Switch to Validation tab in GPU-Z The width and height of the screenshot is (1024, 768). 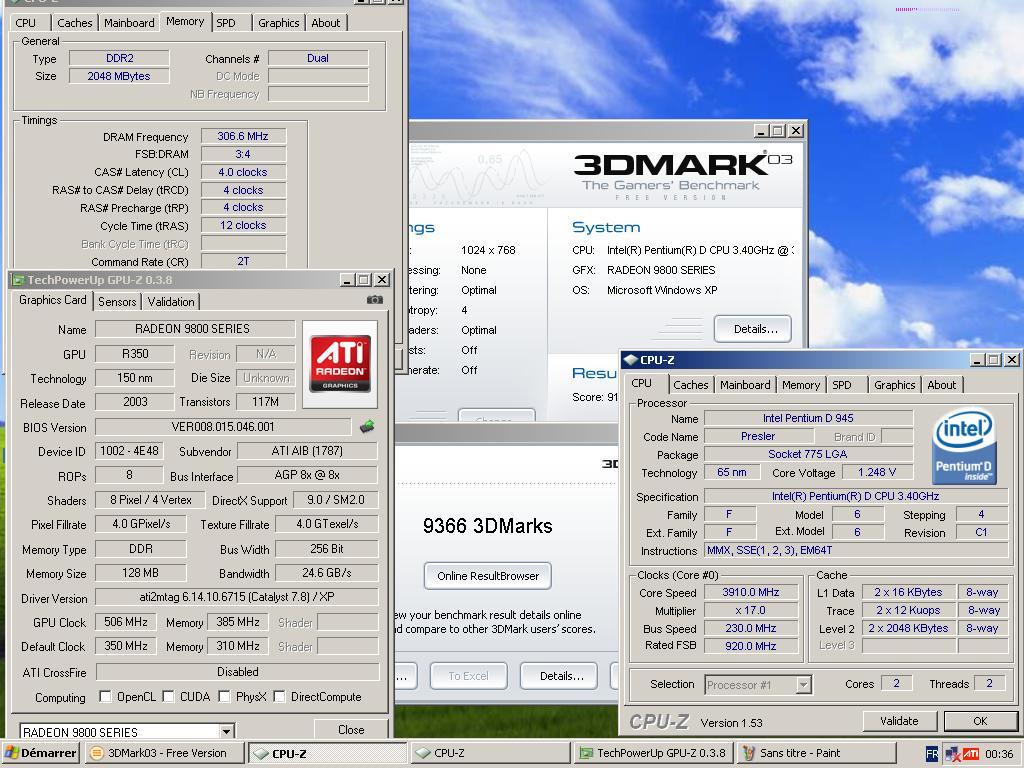tap(171, 302)
